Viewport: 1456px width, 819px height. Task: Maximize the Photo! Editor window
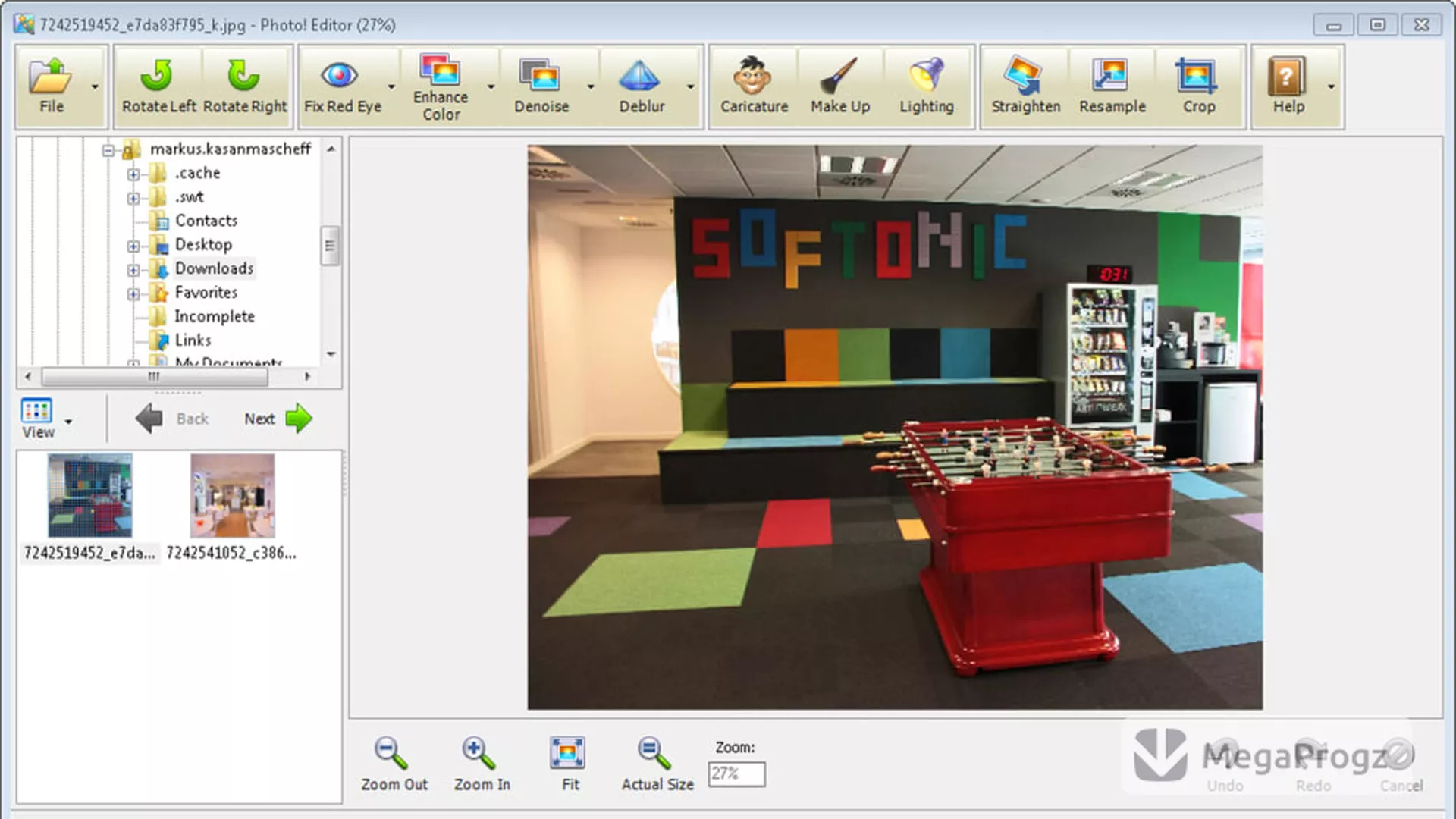coord(1378,25)
